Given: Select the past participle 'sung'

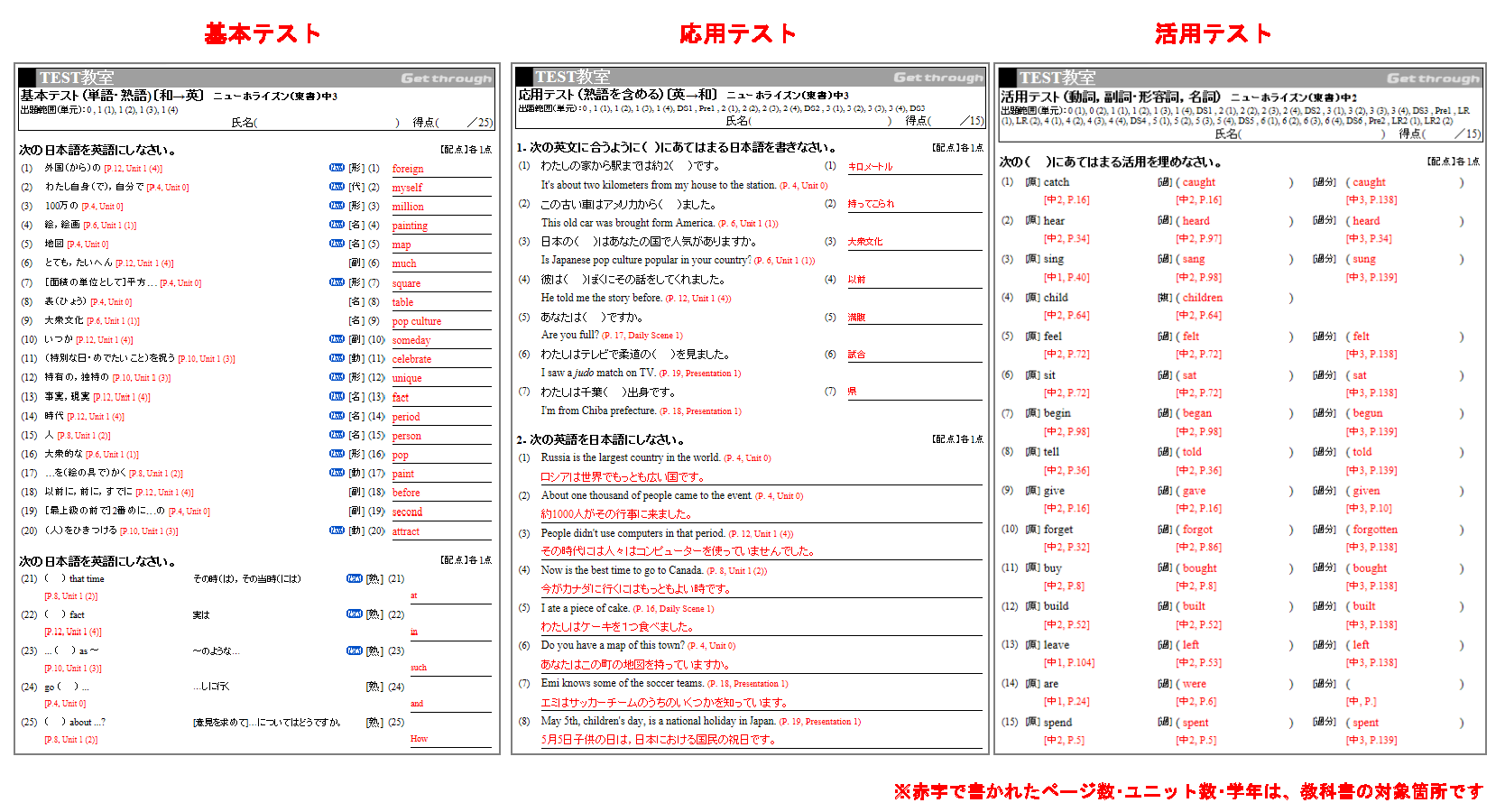Looking at the screenshot, I should 1363,259.
